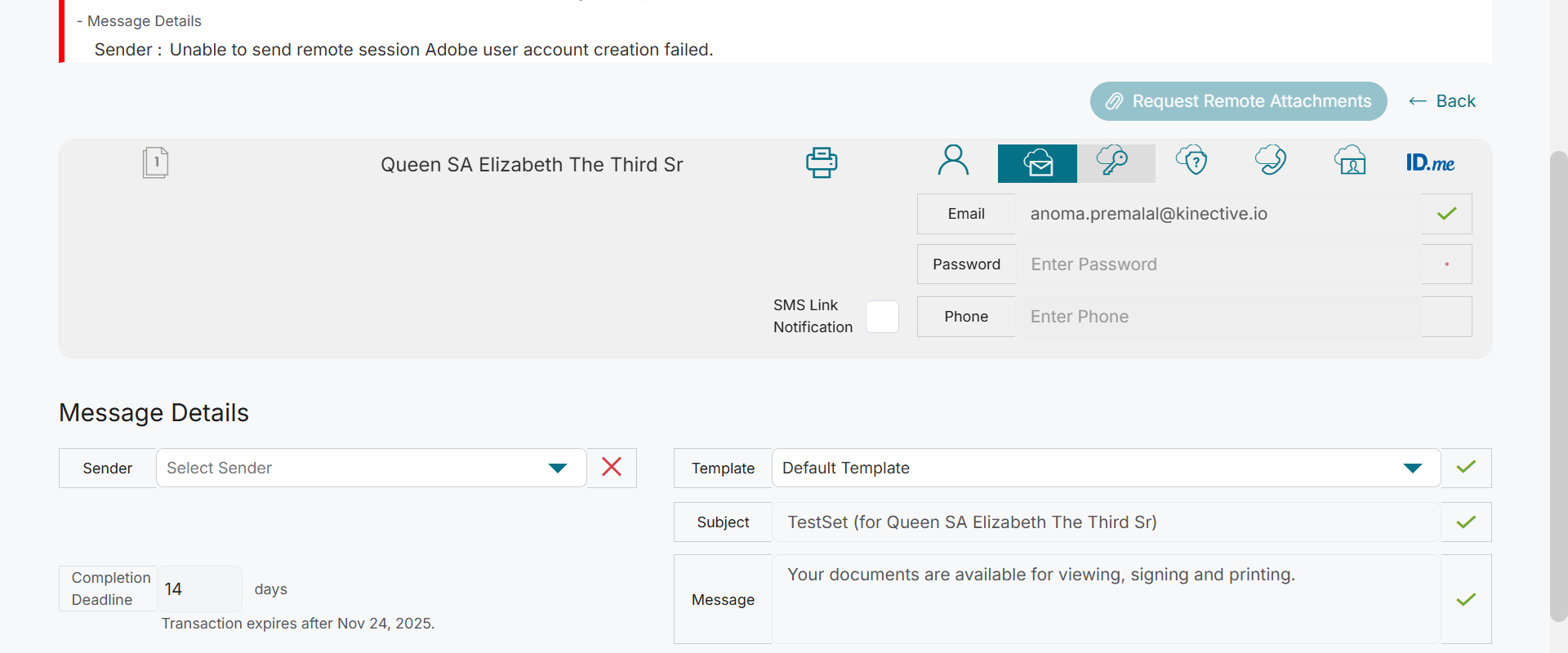
Task: Click the Subject text field
Action: tap(1105, 522)
